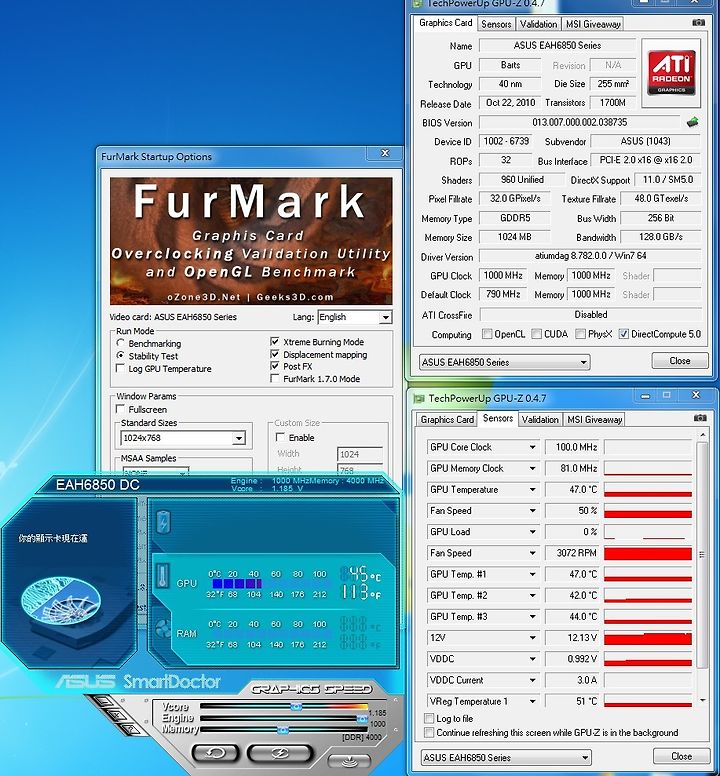Viewport: 720px width, 776px height.
Task: Click SmartDoctor fan icon beside RAM gauge
Action: 162,630
